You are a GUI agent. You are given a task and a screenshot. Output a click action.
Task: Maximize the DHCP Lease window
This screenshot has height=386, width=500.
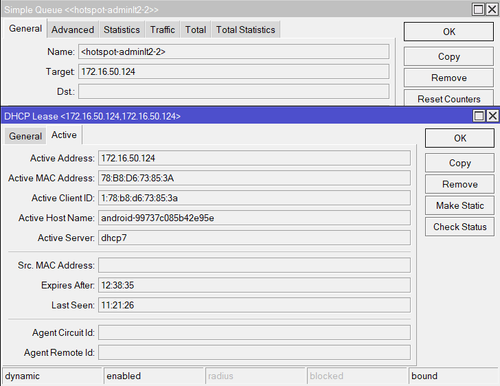click(x=479, y=116)
